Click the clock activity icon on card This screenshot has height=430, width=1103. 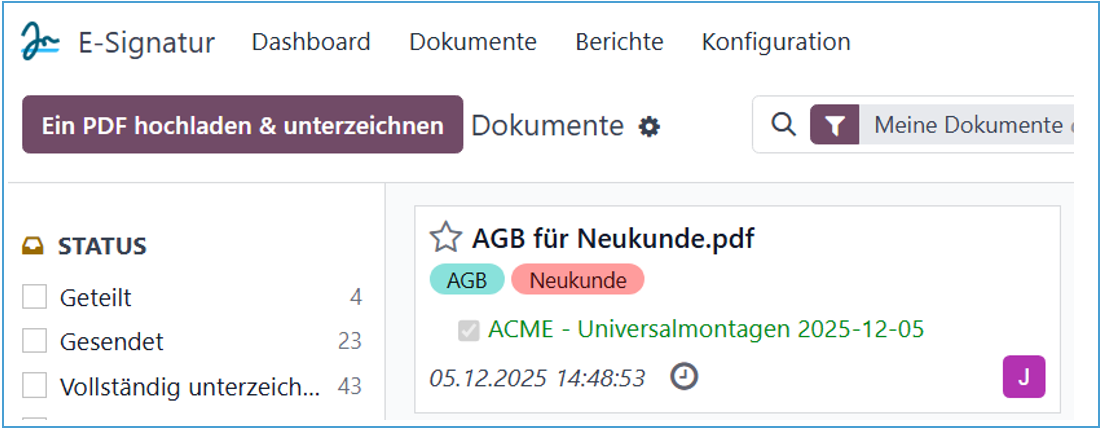(x=684, y=377)
